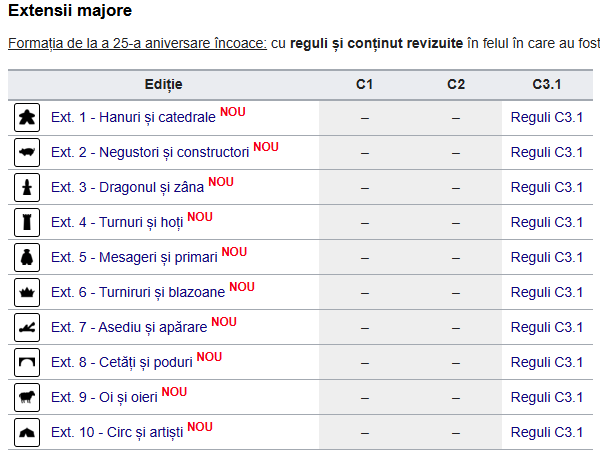Open Reguli C3.1 for Circ și artiști
This screenshot has height=453, width=600.
547,432
